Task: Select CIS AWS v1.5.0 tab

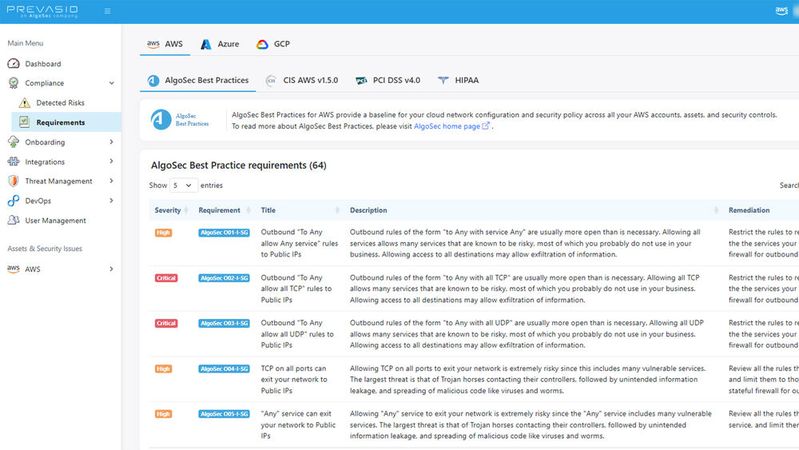Action: (302, 80)
